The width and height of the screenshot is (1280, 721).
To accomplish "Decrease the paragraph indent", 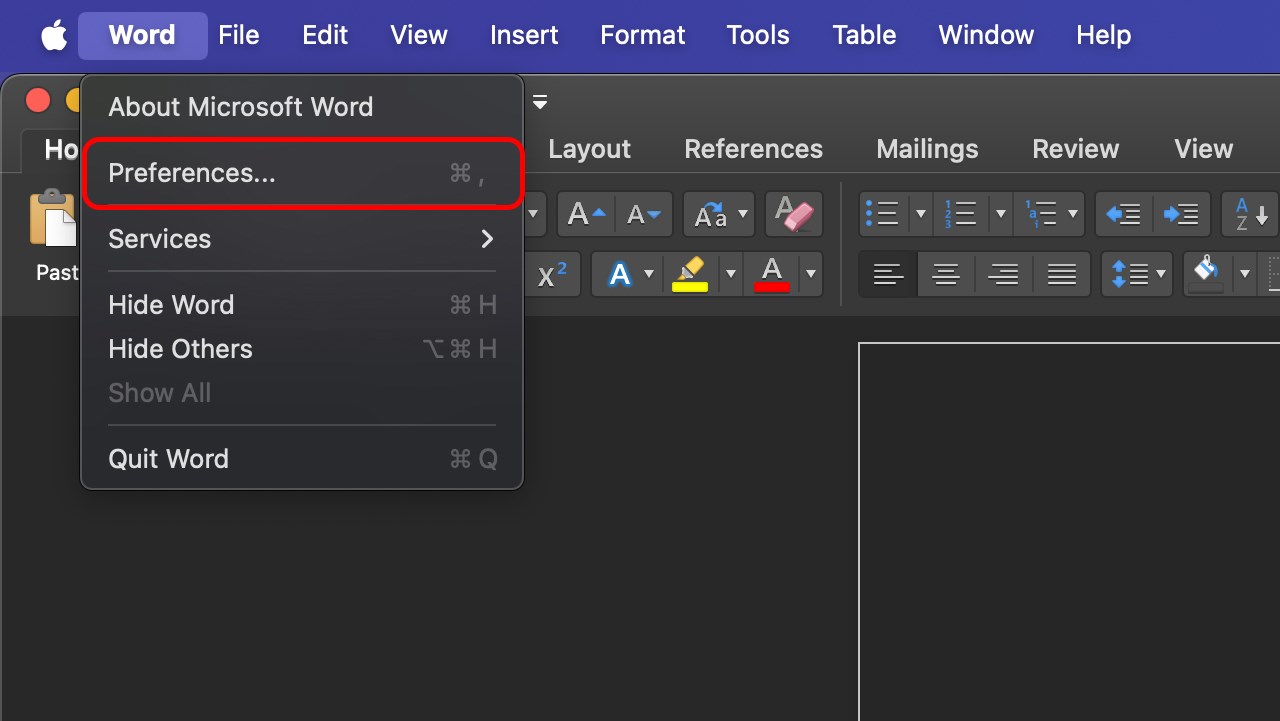I will pos(1124,214).
